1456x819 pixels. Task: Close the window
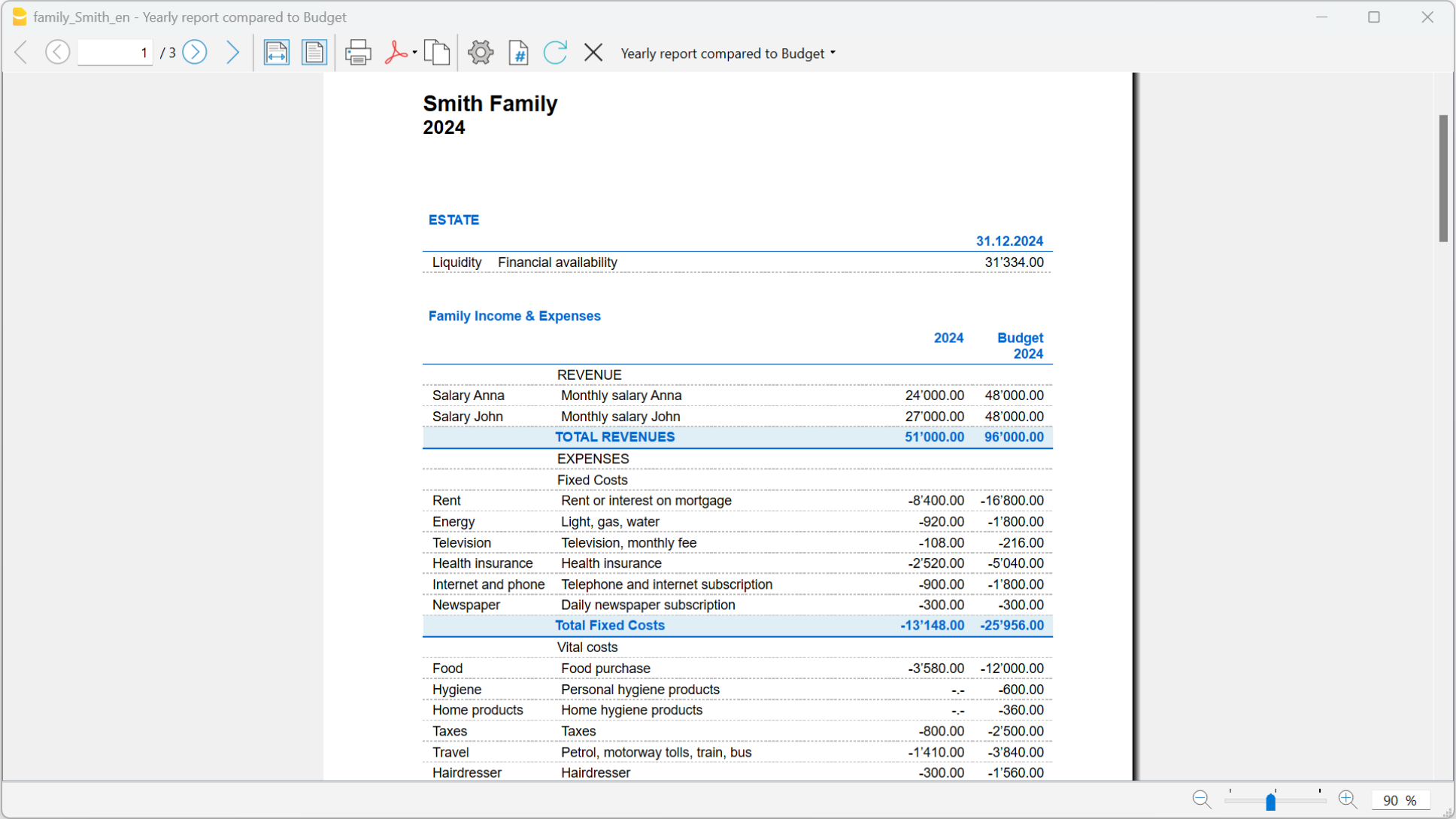(1427, 17)
